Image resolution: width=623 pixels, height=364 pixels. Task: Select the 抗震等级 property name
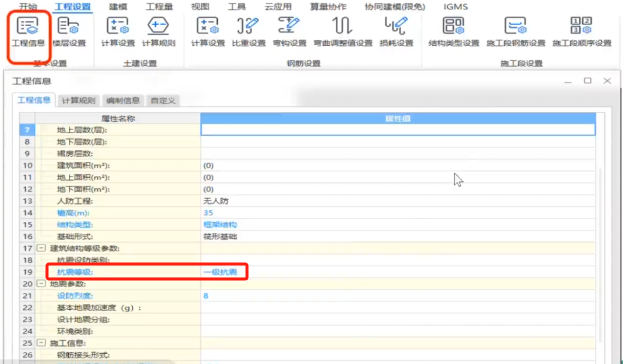(75, 272)
